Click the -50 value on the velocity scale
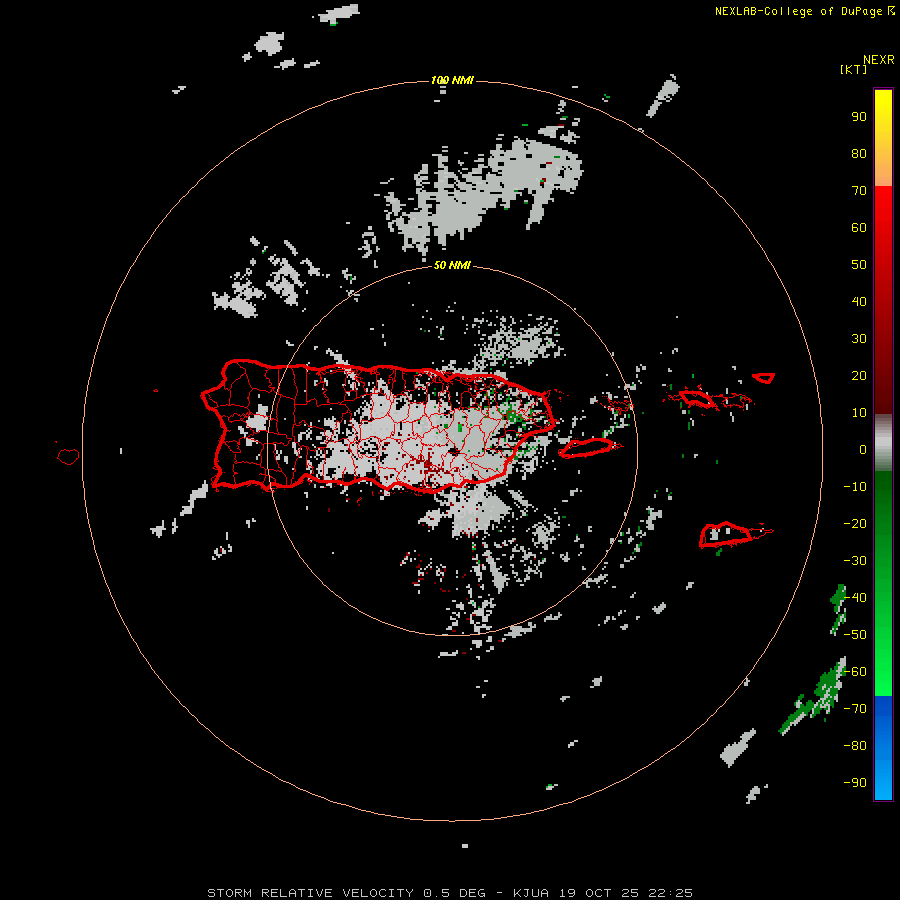The image size is (900, 900). point(855,635)
